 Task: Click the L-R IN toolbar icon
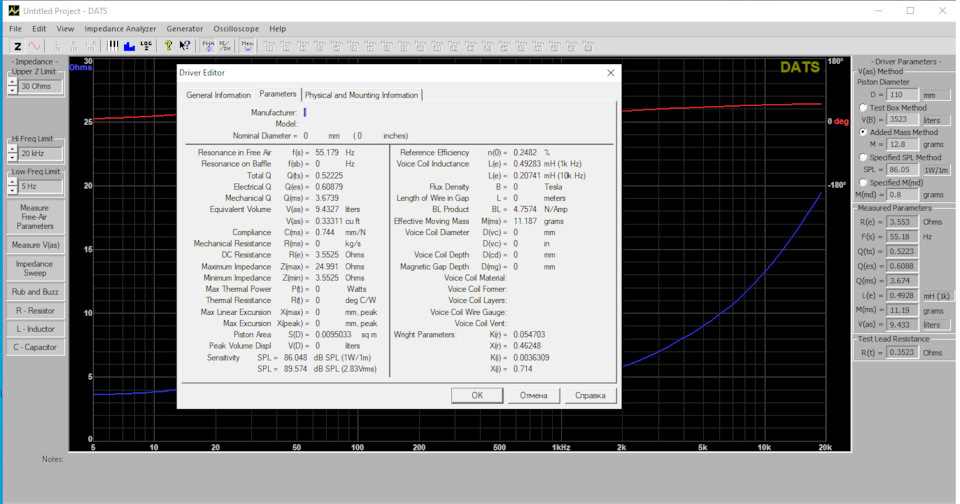[90, 46]
